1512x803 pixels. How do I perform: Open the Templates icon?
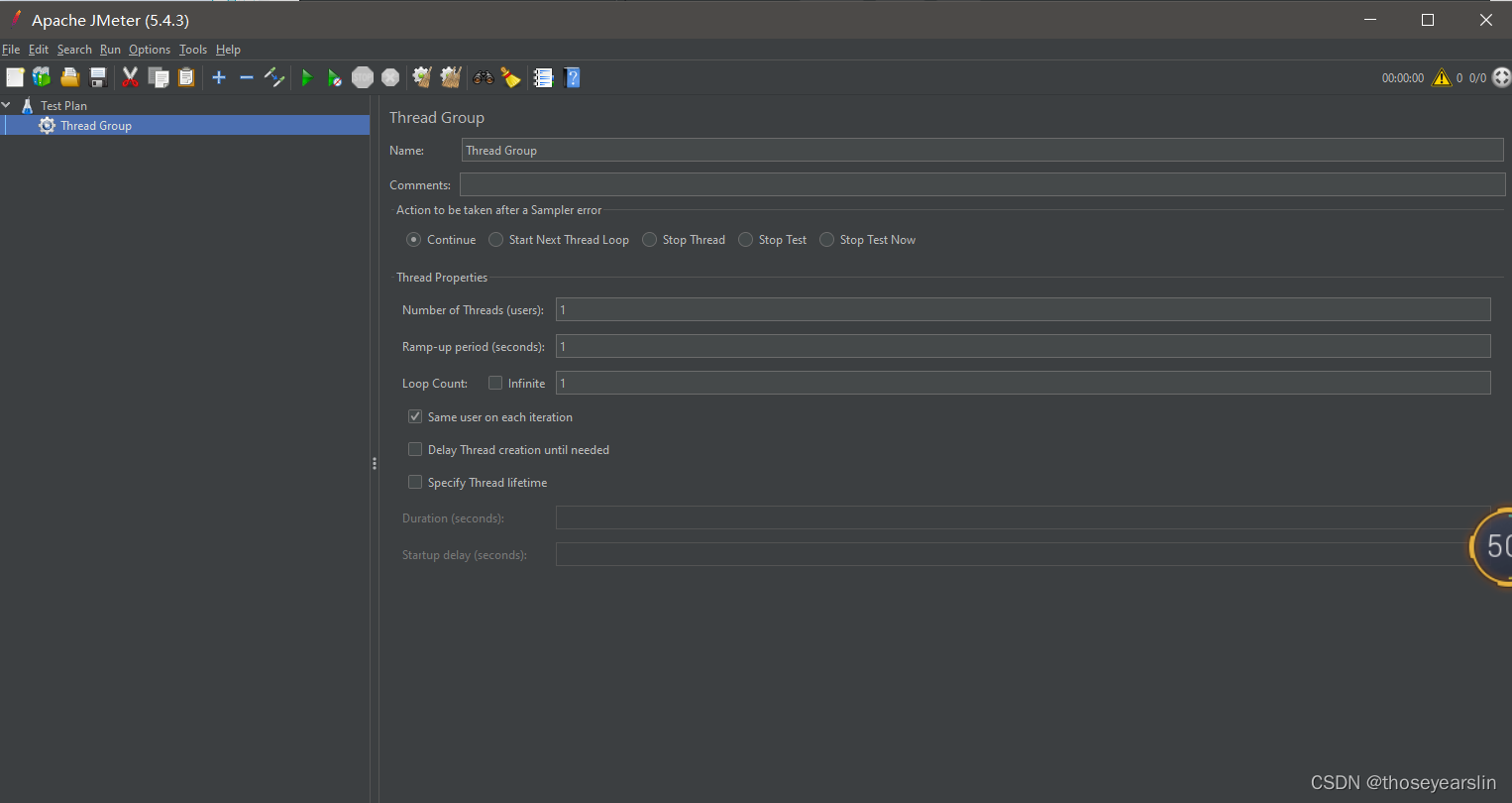(42, 77)
